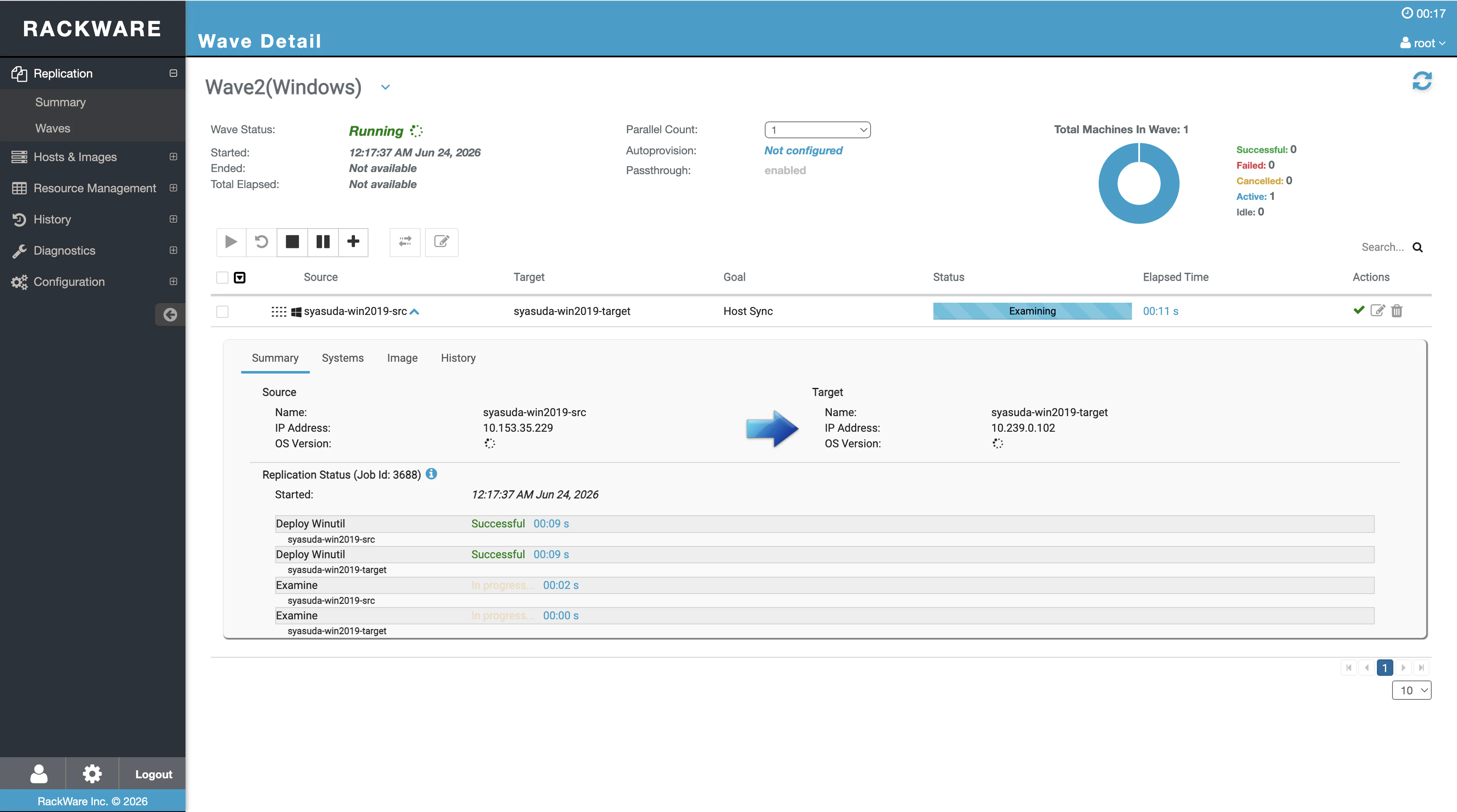Click the Replication menu icon

19,73
